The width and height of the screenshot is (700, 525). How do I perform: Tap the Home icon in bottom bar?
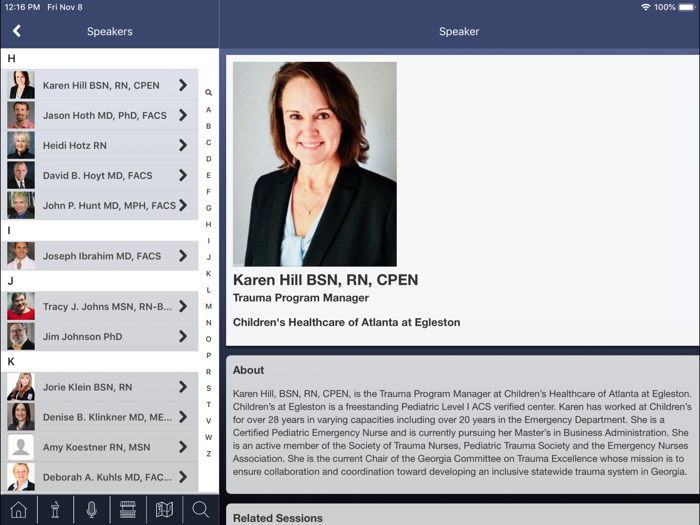click(18, 510)
